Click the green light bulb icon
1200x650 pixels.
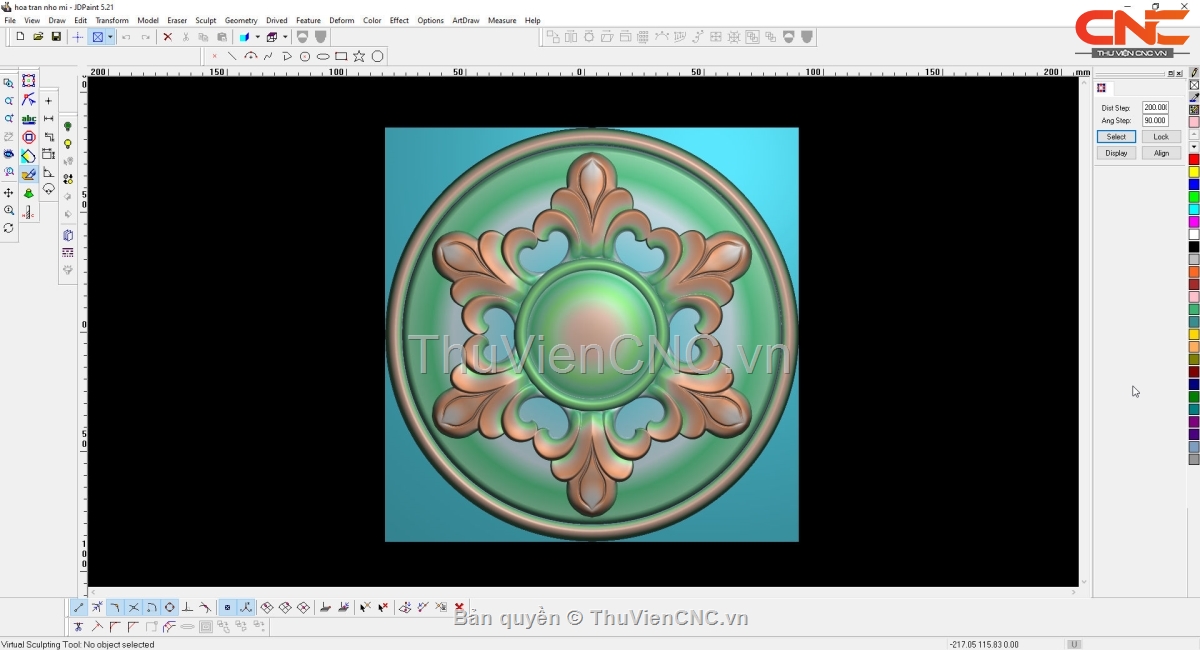(68, 126)
